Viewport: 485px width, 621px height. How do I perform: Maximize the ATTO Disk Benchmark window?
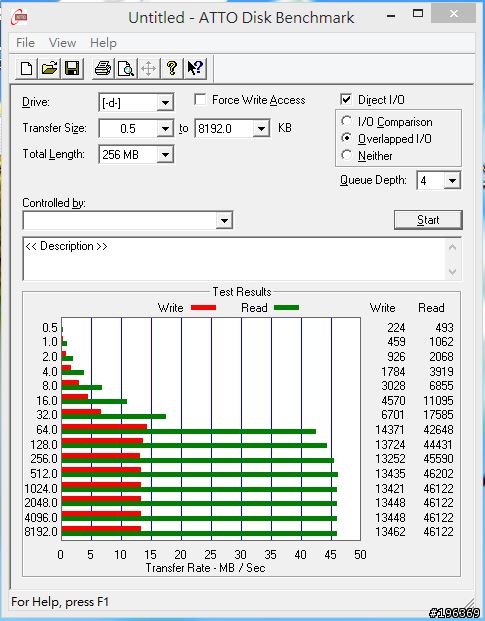[418, 14]
